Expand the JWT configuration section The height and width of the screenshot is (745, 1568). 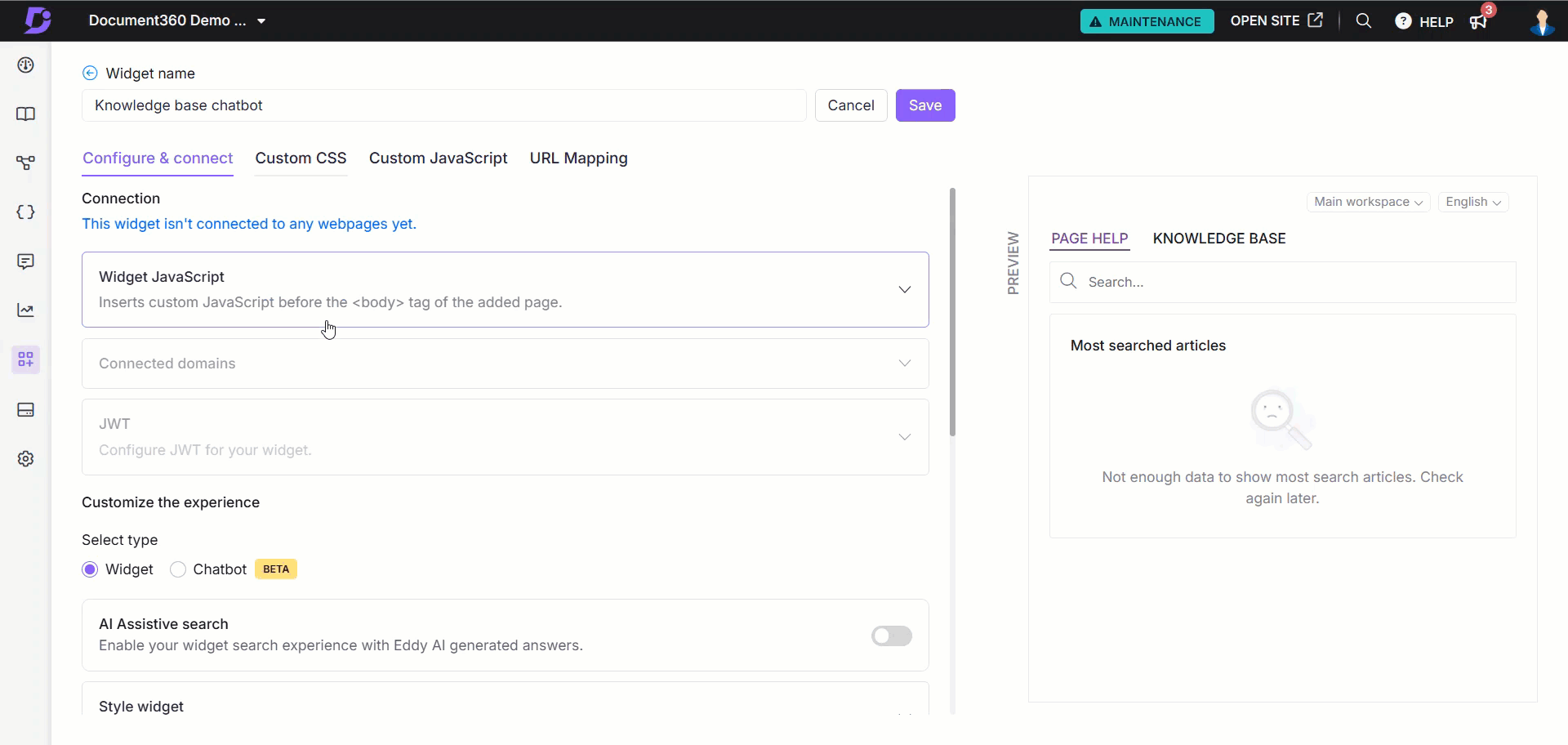pos(506,437)
